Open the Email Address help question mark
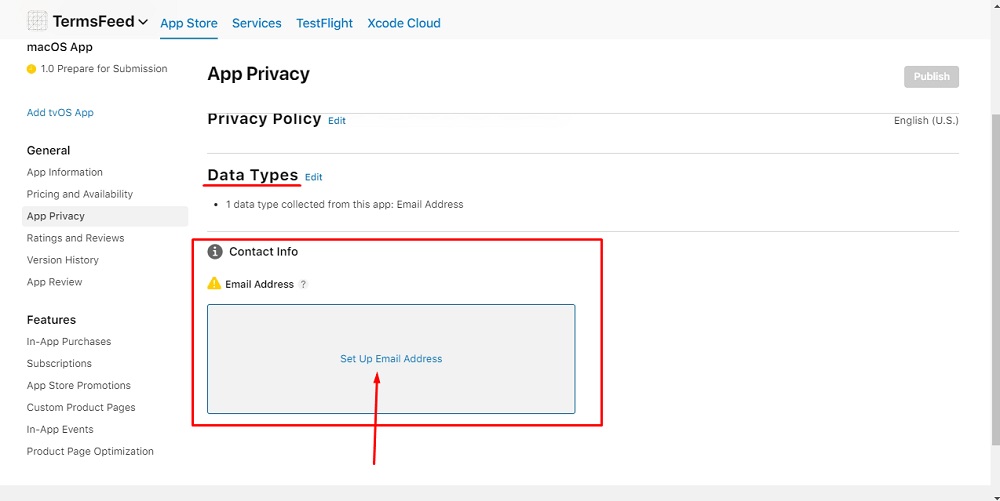 pyautogui.click(x=304, y=284)
